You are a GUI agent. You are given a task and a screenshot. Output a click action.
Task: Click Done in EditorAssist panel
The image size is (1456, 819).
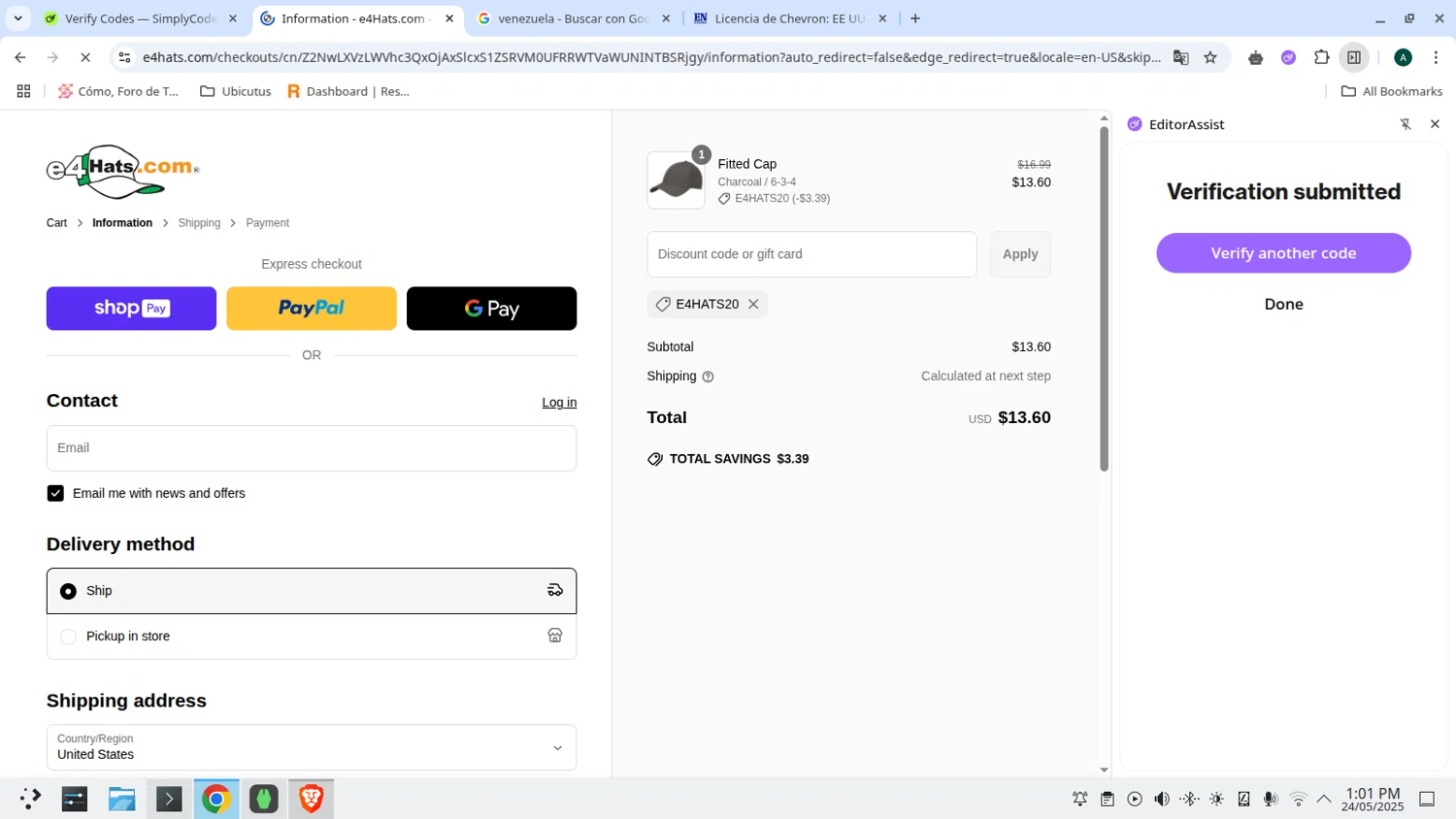[x=1283, y=305]
